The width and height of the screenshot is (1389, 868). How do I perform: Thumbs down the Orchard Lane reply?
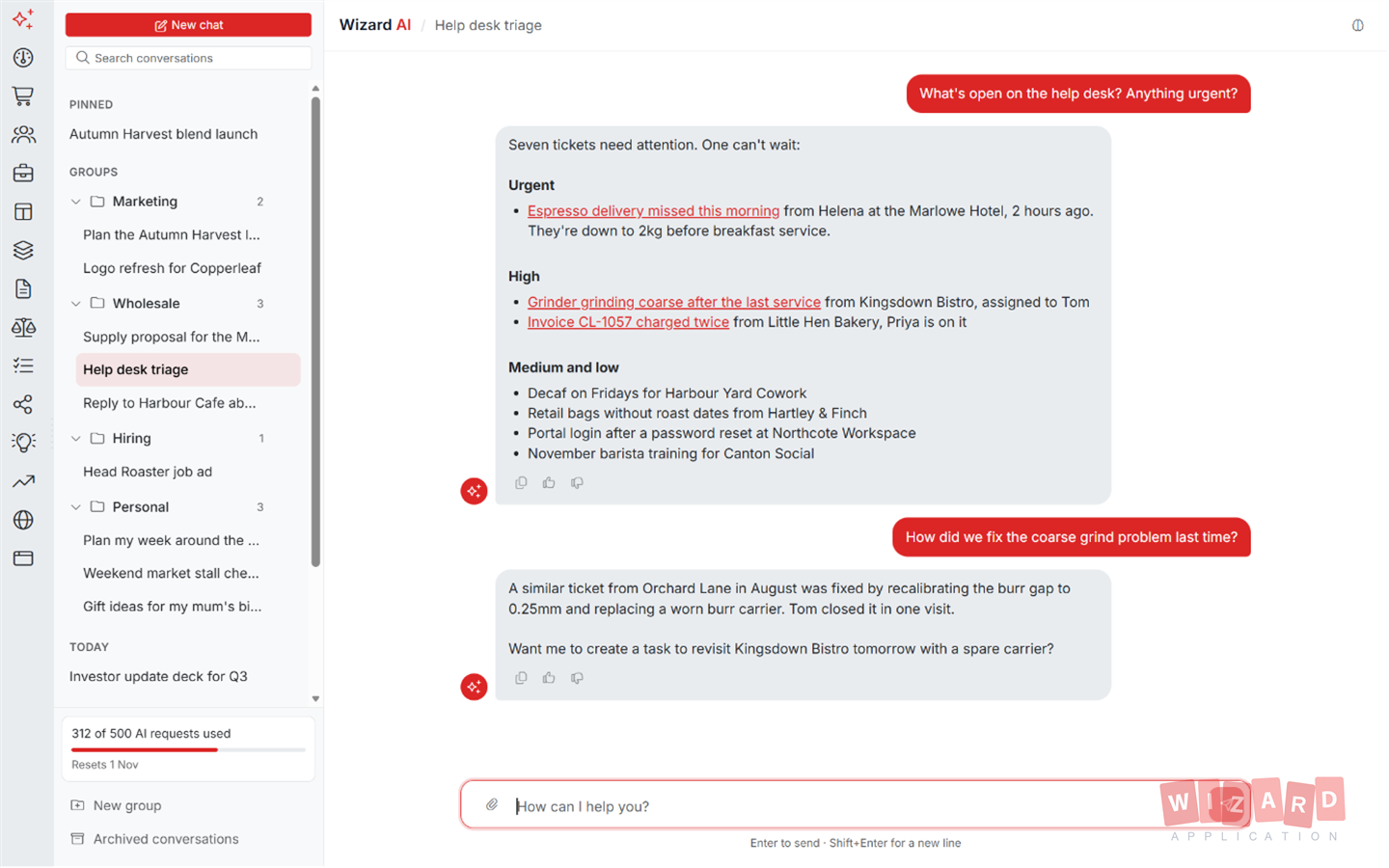[577, 678]
